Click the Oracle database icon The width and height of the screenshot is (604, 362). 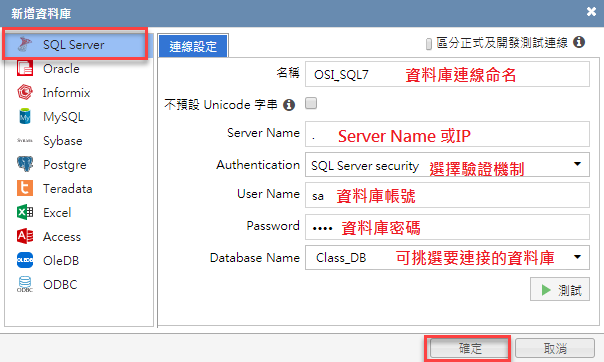click(x=25, y=69)
